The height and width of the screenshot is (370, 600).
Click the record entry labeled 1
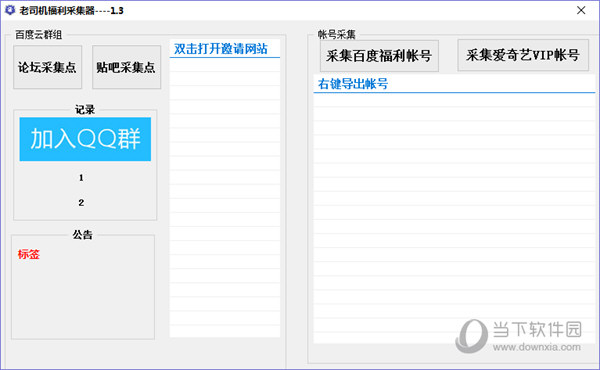(81, 178)
